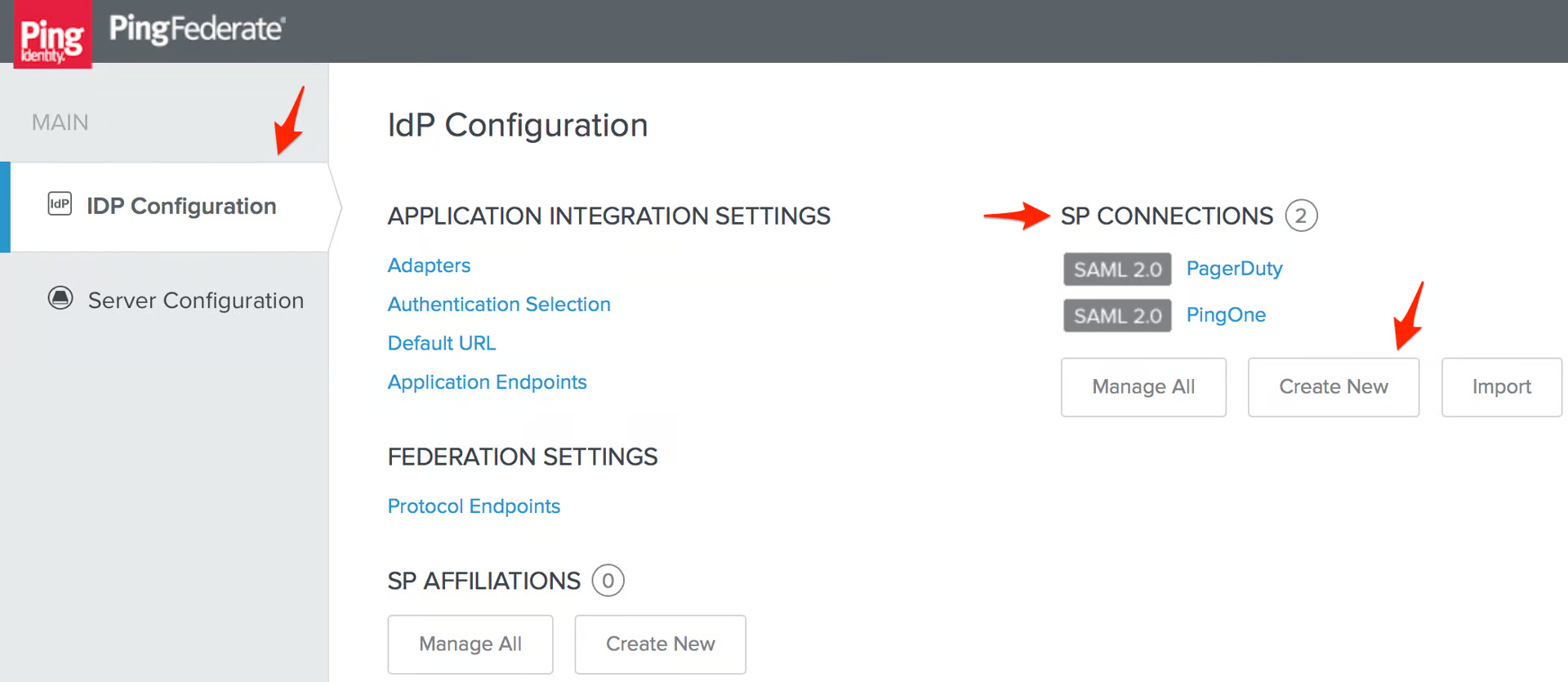Open Authentication Selection settings
Screen dimensions: 1568x682
499,305
